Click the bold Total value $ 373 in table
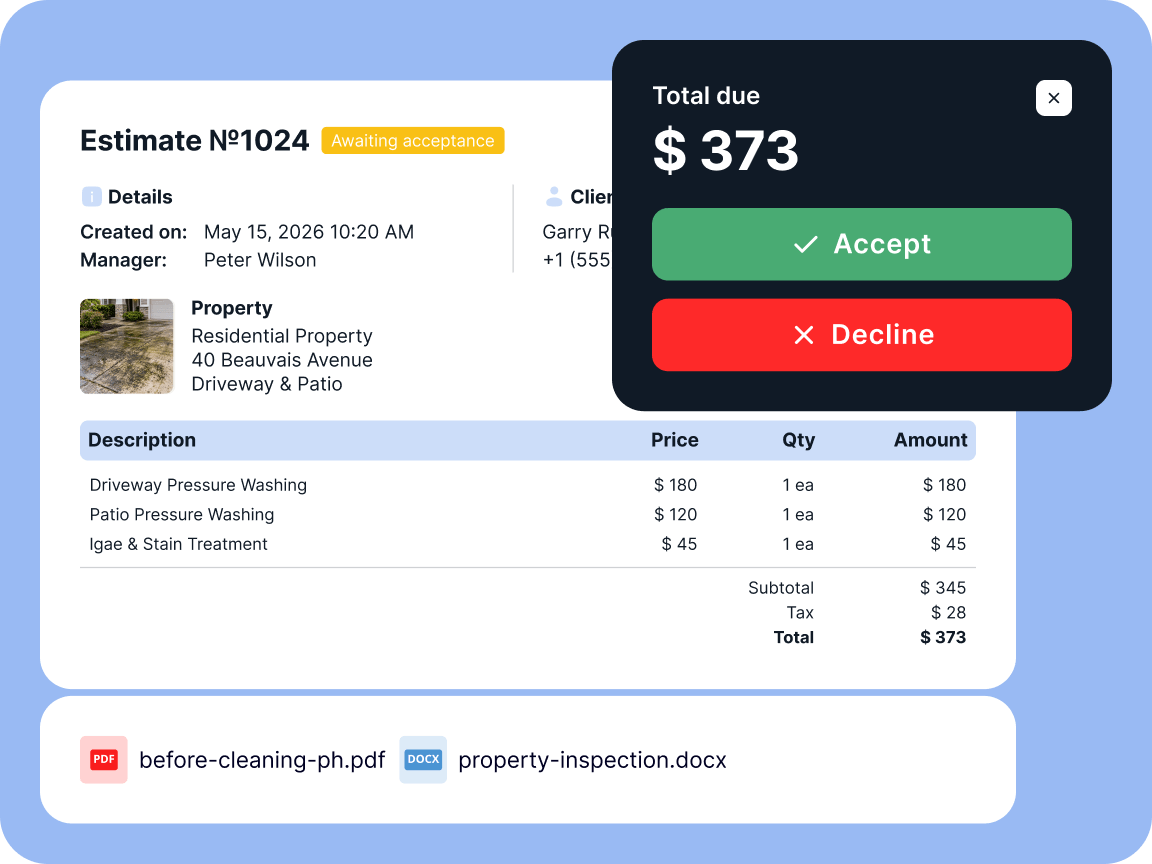 coord(943,637)
